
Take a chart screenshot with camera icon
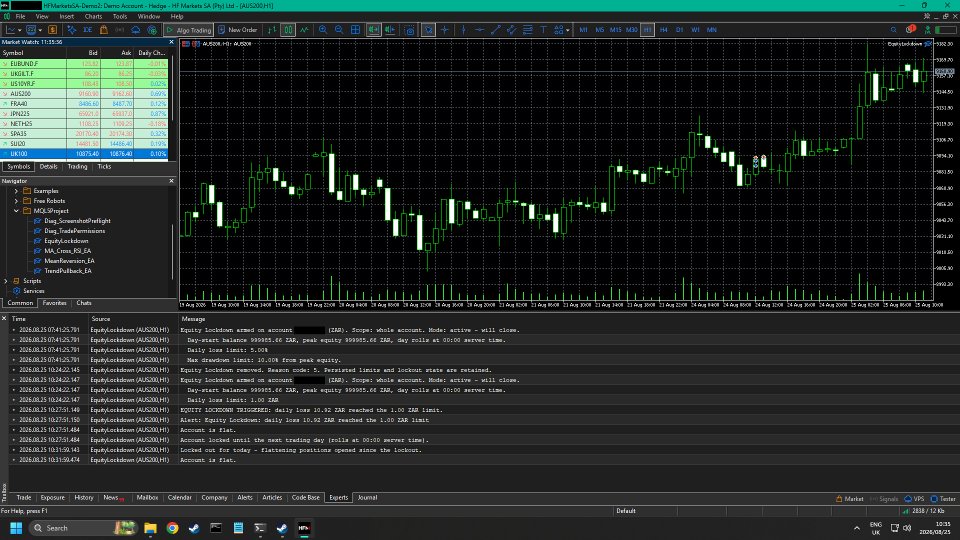410,29
